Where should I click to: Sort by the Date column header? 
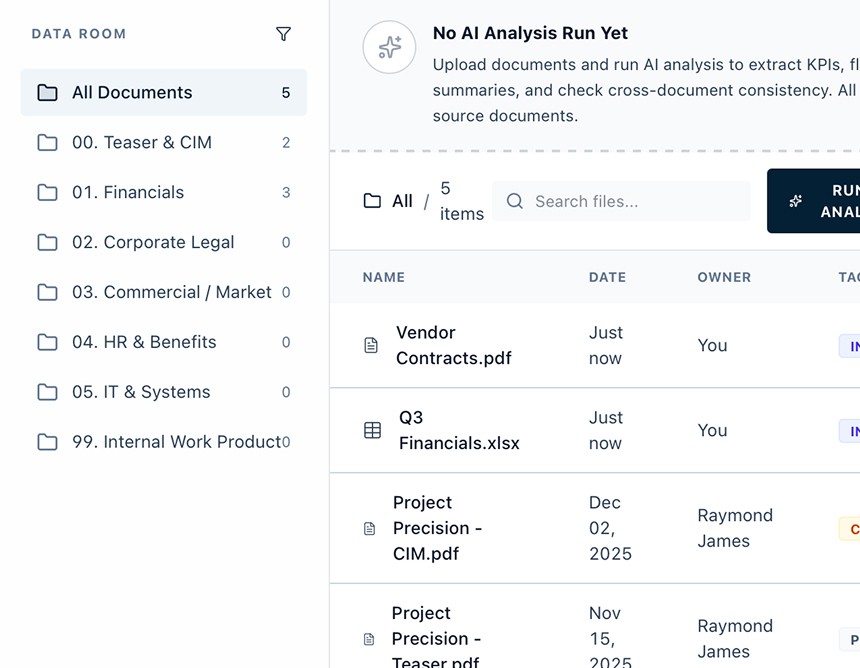point(607,277)
